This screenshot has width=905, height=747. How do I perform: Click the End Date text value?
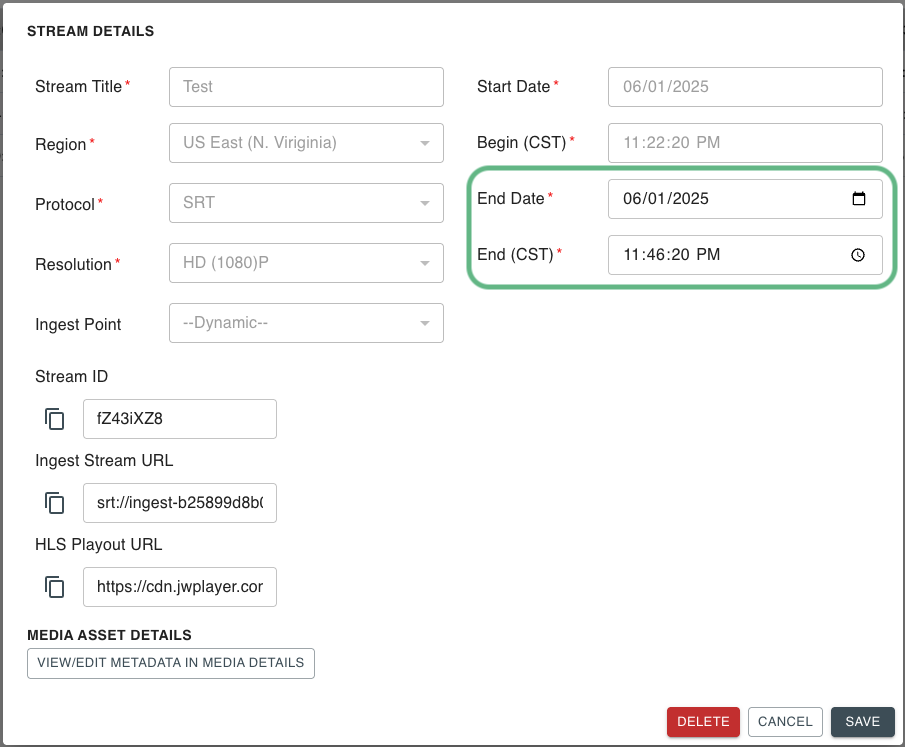(666, 199)
